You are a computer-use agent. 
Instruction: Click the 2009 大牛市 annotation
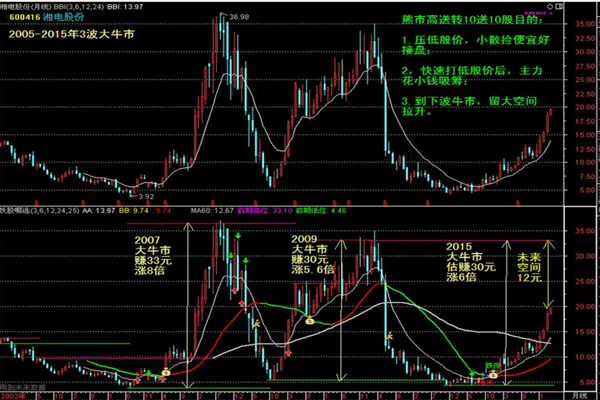tap(313, 254)
